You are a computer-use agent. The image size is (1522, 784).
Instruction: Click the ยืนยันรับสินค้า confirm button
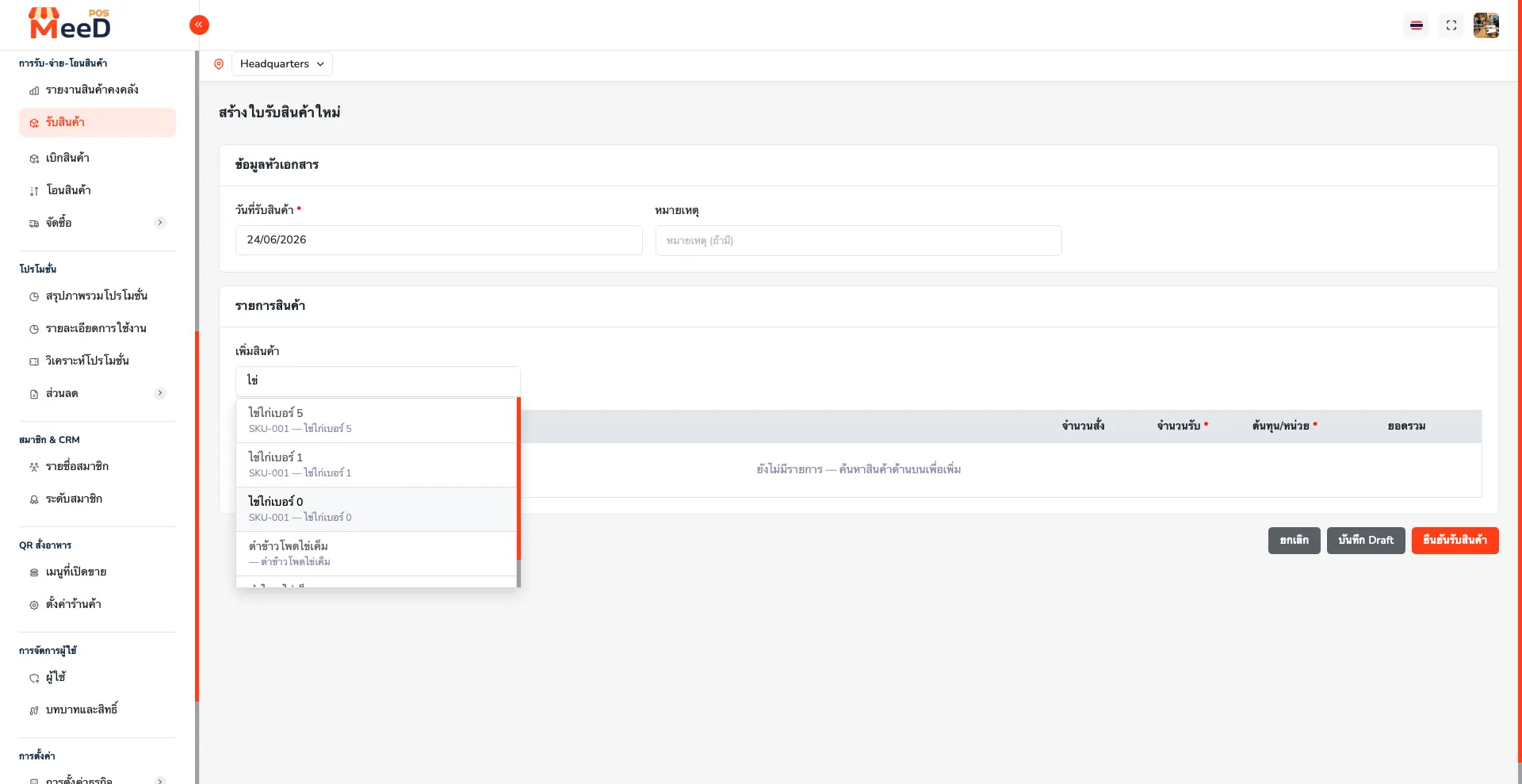click(x=1455, y=541)
